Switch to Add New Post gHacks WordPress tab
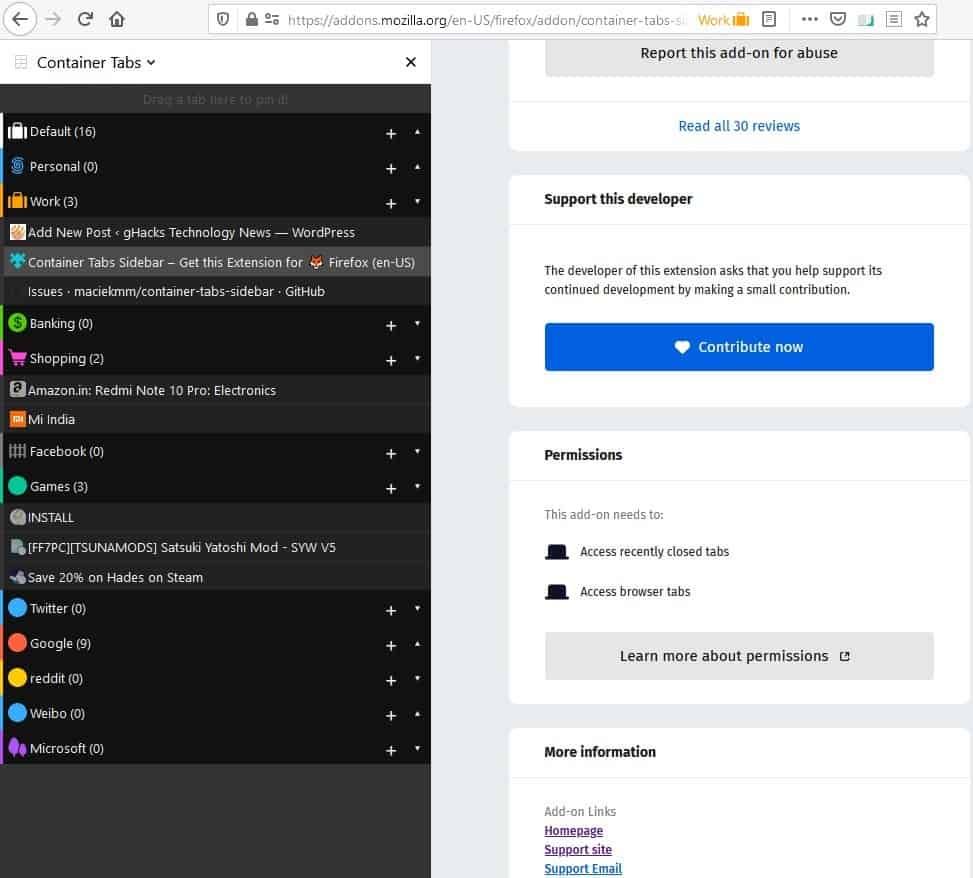Screen dimensions: 973x878 pyautogui.click(x=217, y=233)
